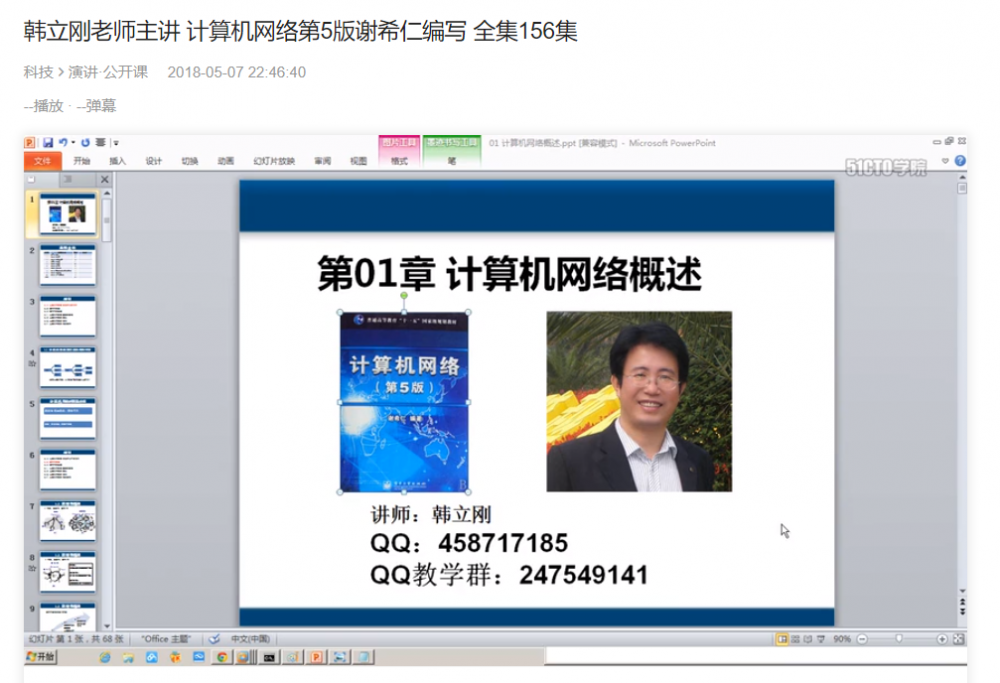Open the Undo history dropdown arrow
This screenshot has width=1000, height=683.
coord(73,142)
